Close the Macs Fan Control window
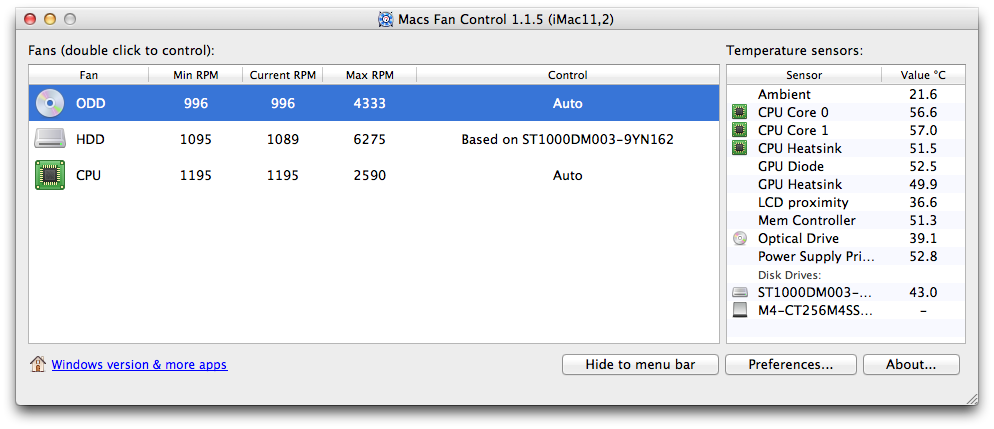994x429 pixels. (x=30, y=19)
